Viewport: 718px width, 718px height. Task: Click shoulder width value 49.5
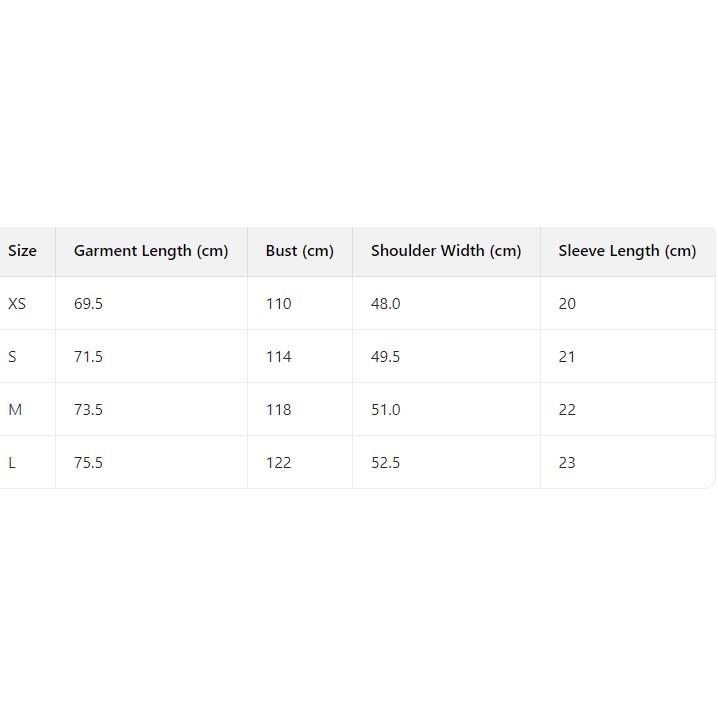pos(385,357)
